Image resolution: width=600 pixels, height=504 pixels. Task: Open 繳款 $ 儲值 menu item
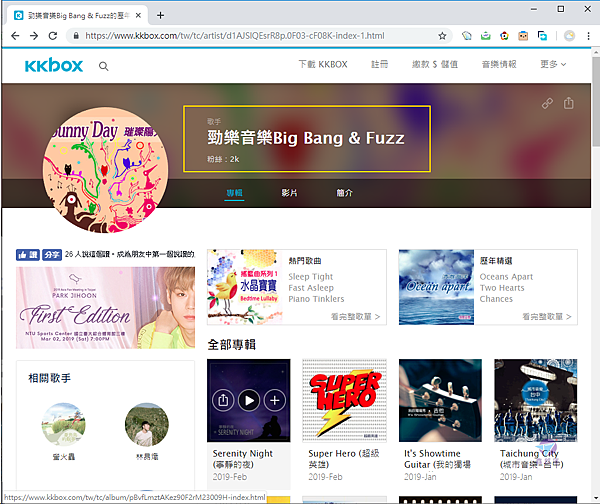click(435, 64)
